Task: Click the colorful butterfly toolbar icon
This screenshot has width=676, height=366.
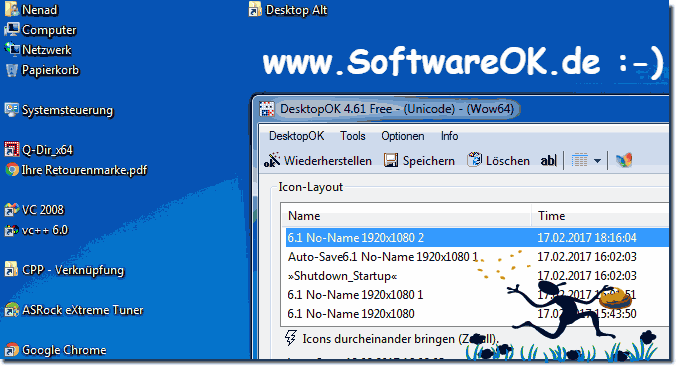Action: [x=624, y=160]
